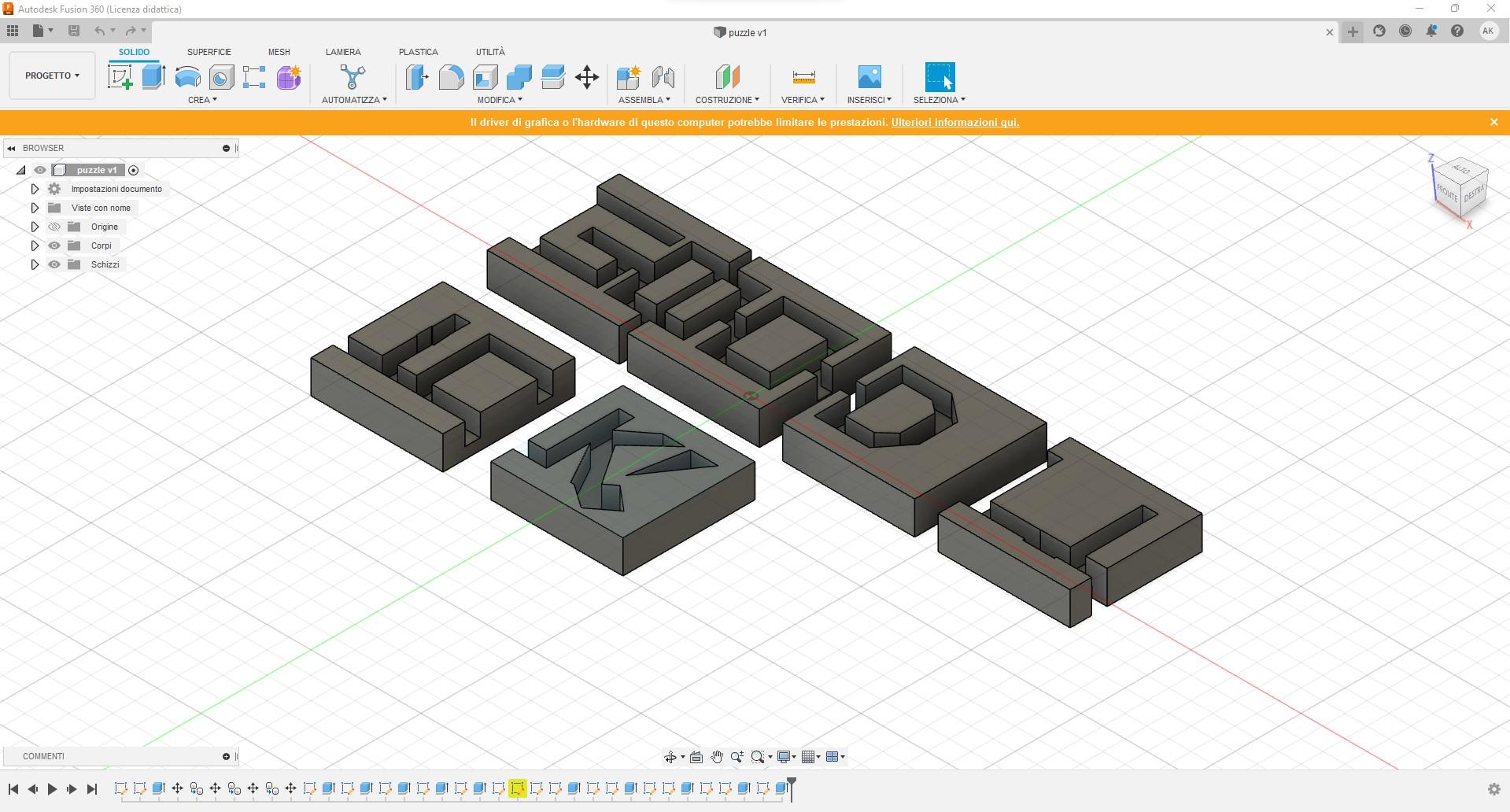The height and width of the screenshot is (812, 1510).
Task: Choose the Shell tool
Action: 485,77
